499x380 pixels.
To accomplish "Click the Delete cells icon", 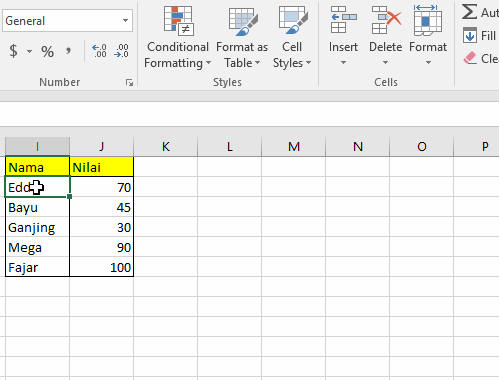I will tap(386, 20).
